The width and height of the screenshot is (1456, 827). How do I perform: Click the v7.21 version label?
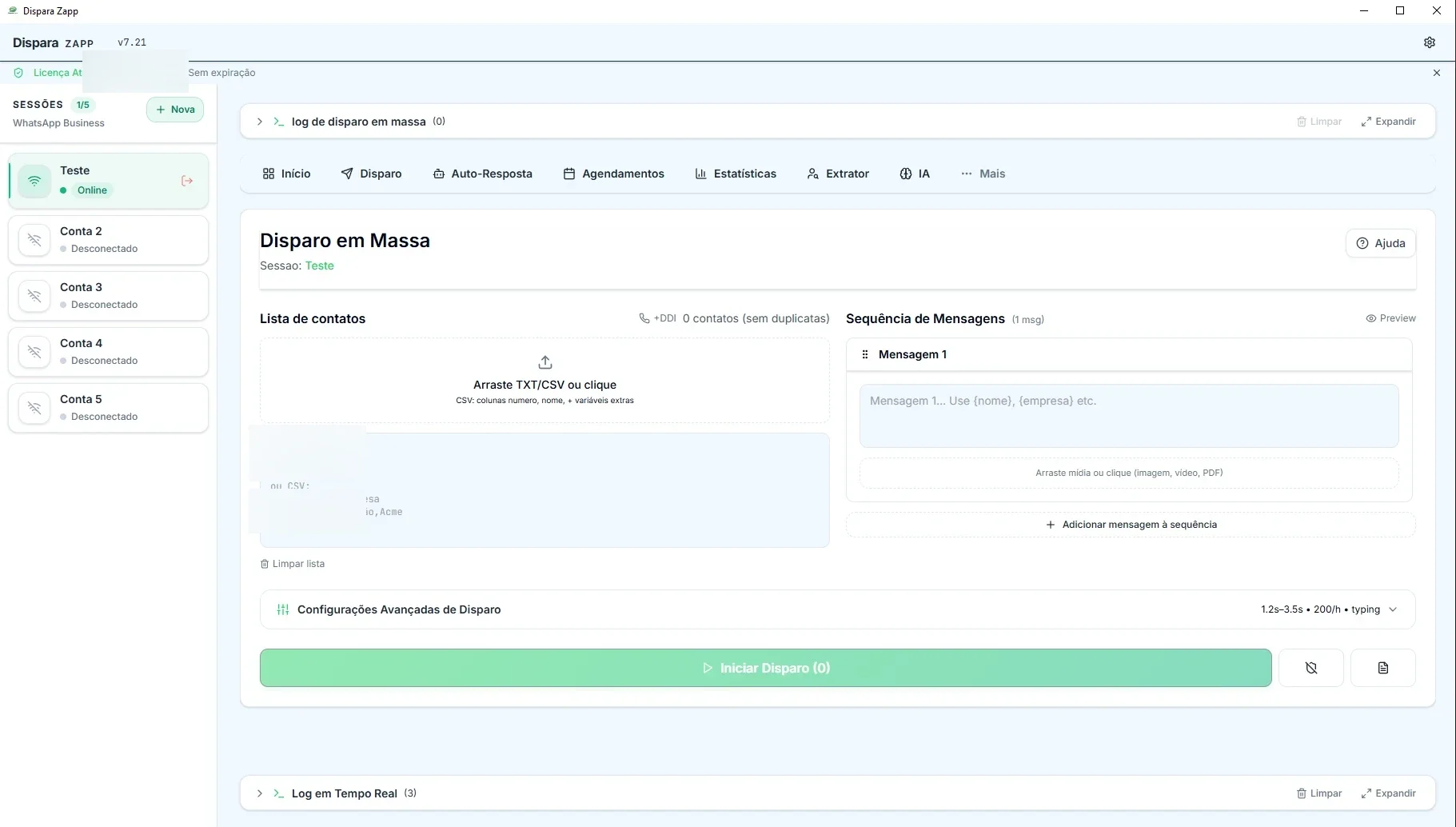[x=132, y=42]
